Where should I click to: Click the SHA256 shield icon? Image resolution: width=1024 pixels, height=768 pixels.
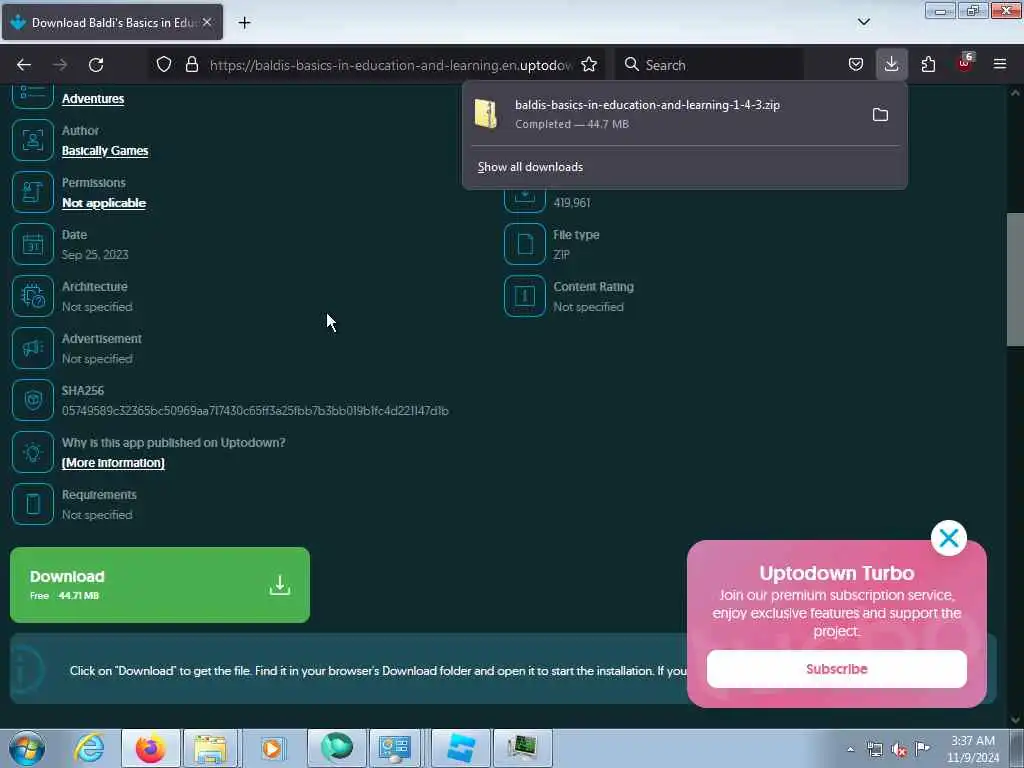point(33,400)
